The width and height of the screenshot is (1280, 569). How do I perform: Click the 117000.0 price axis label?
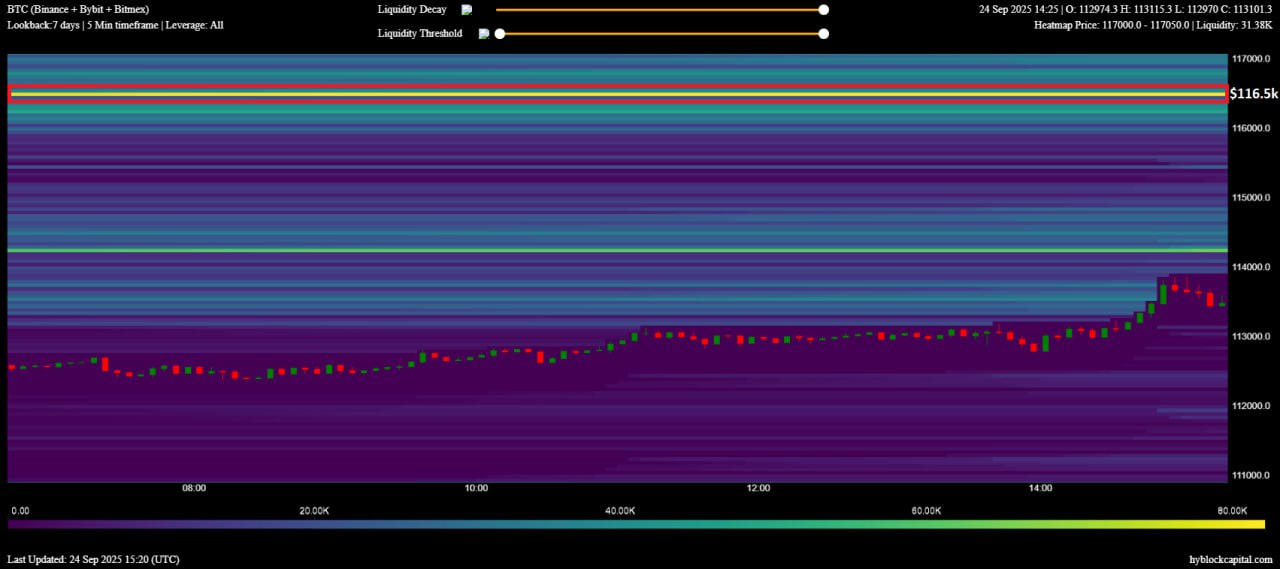coord(1251,59)
